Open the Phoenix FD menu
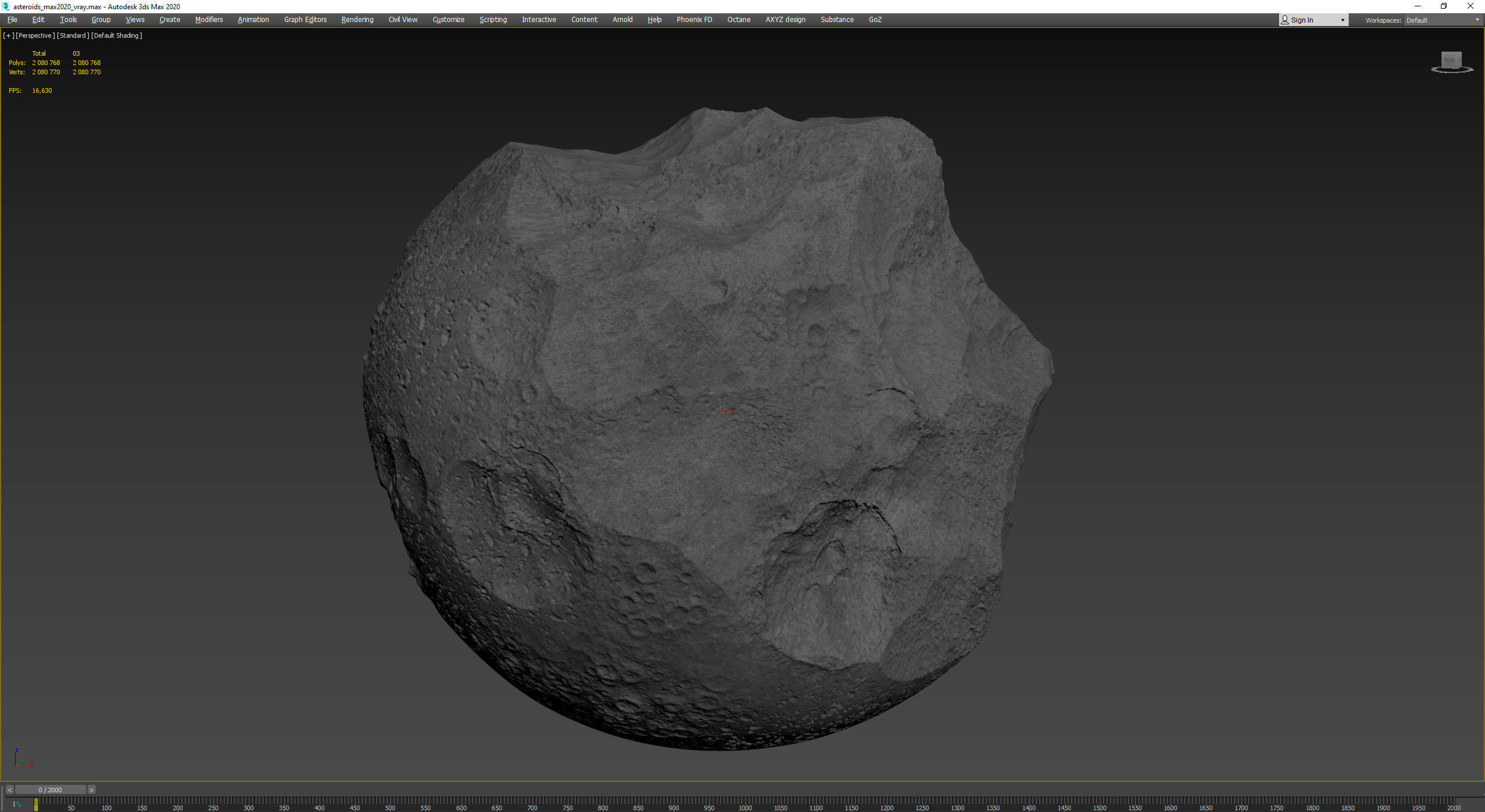This screenshot has height=812, width=1485. (x=694, y=20)
